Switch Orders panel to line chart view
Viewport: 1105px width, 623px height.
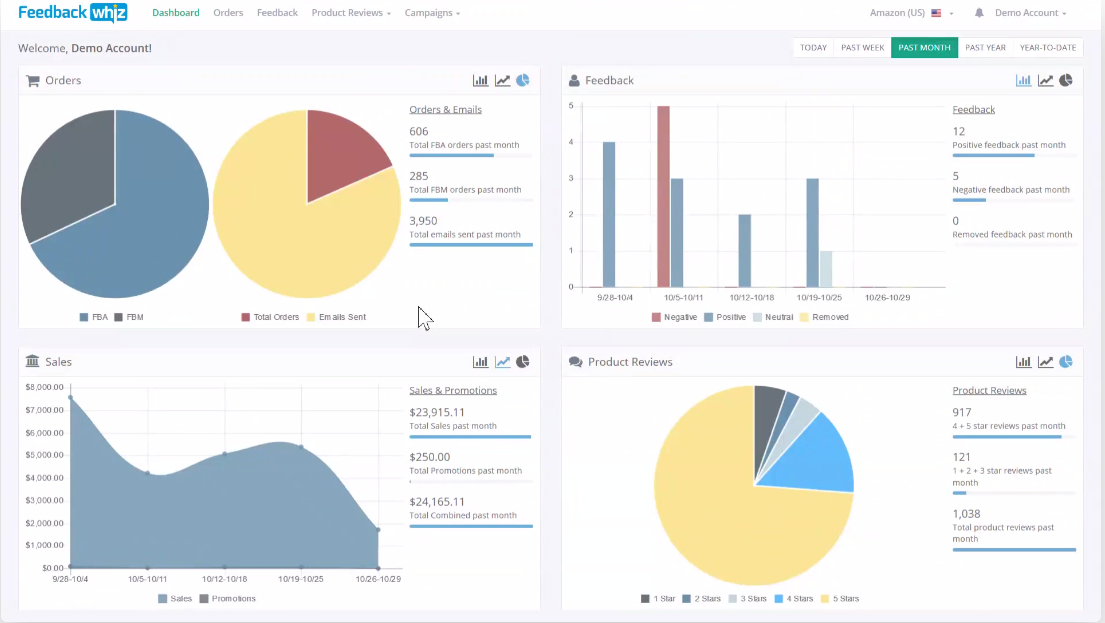click(x=502, y=80)
